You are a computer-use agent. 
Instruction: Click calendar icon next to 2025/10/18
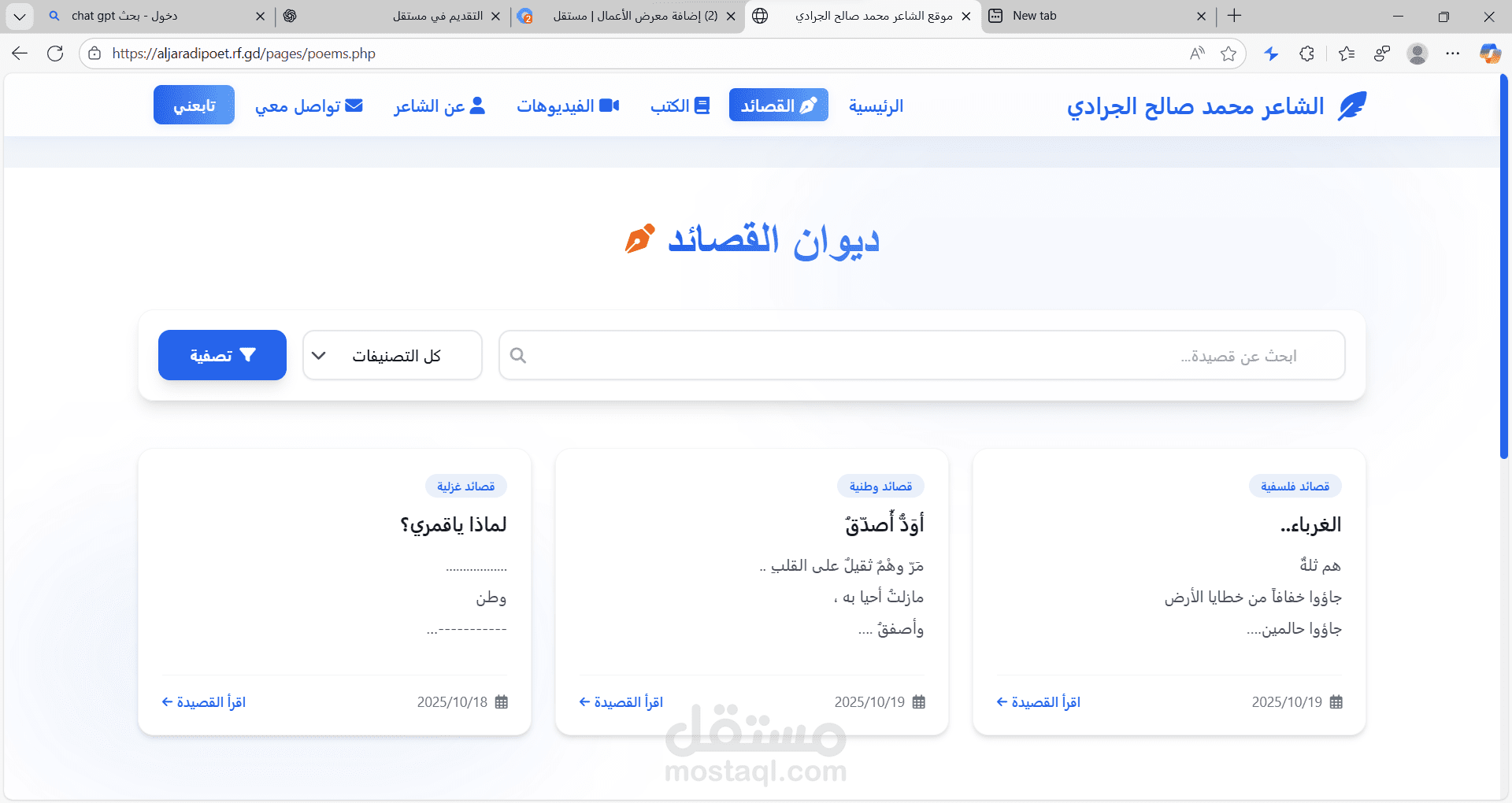pos(502,702)
